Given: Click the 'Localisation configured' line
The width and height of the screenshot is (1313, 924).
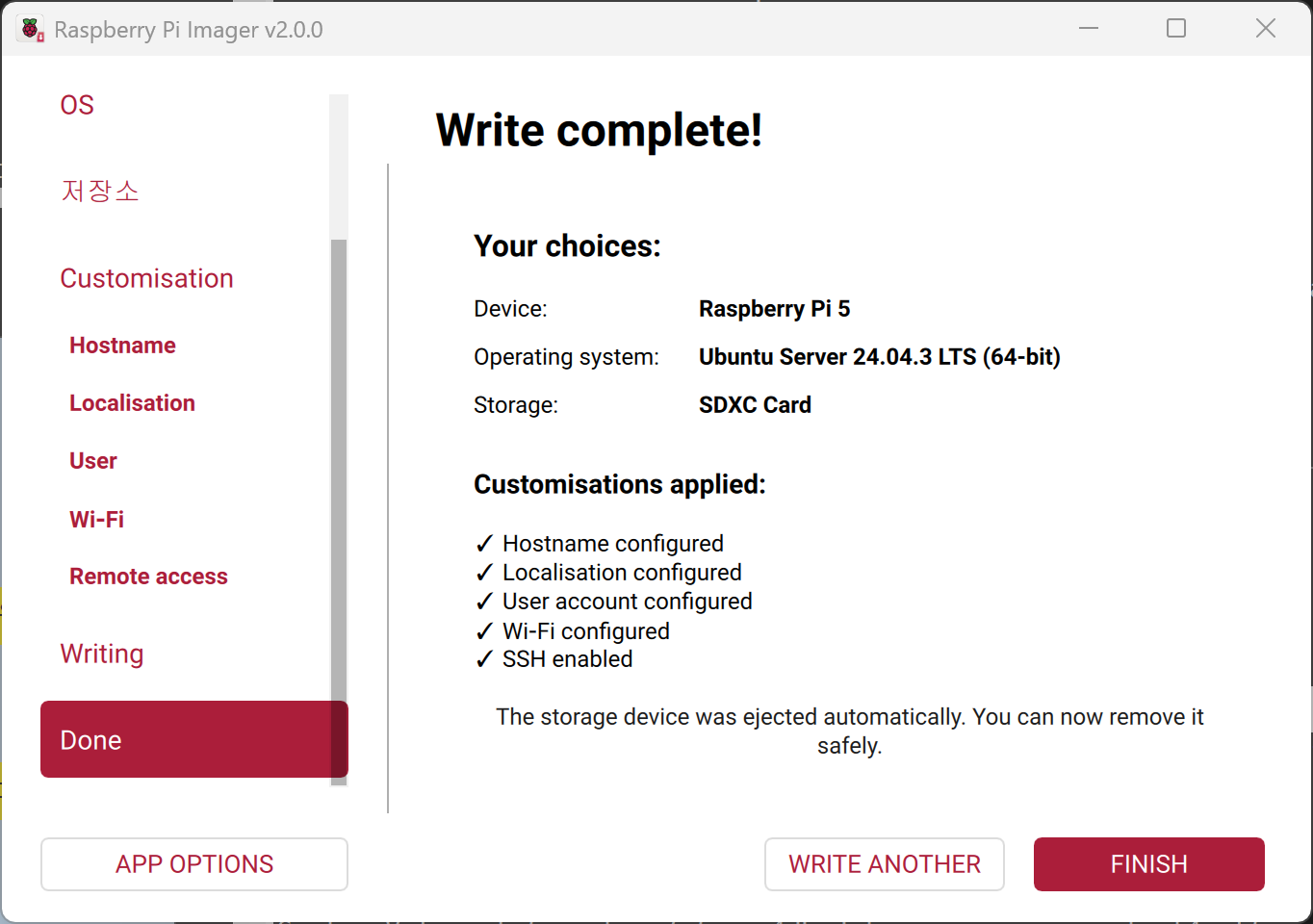Looking at the screenshot, I should [608, 573].
